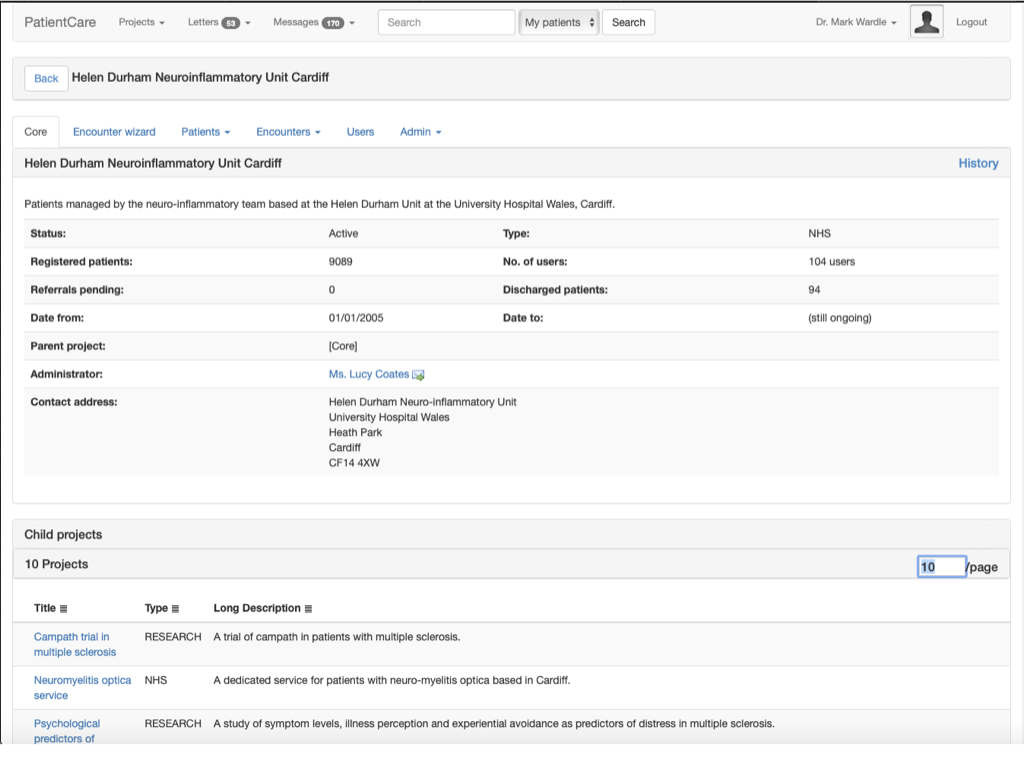Open Dr. Mark Wardle user menu
This screenshot has width=1024, height=768.
pyautogui.click(x=855, y=22)
